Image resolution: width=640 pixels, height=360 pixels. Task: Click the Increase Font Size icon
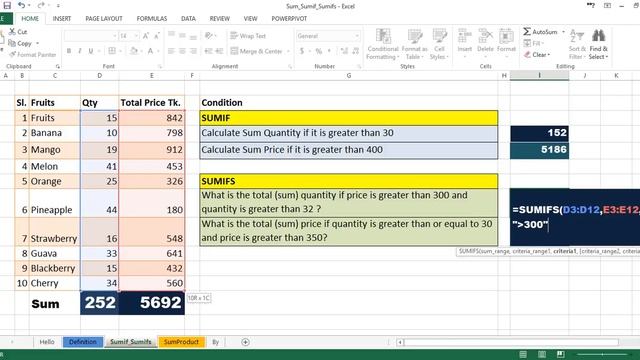click(146, 36)
